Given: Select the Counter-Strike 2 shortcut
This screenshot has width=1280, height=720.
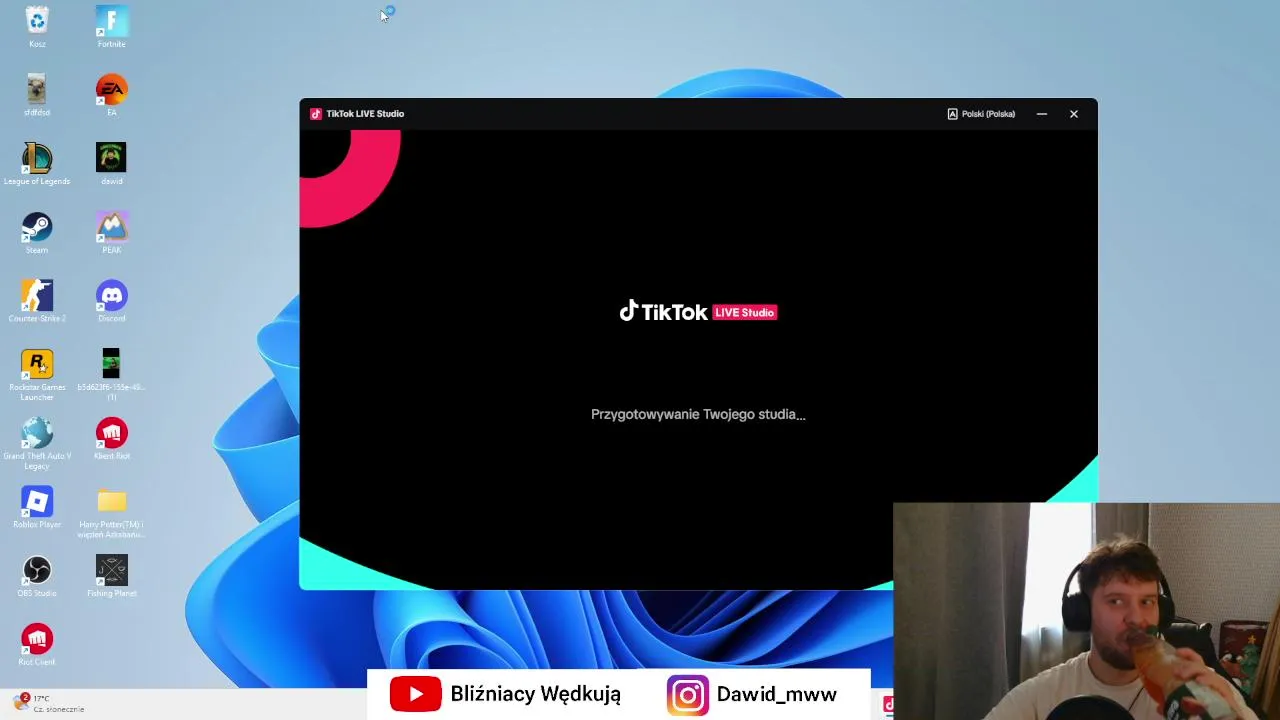Looking at the screenshot, I should click(x=37, y=301).
